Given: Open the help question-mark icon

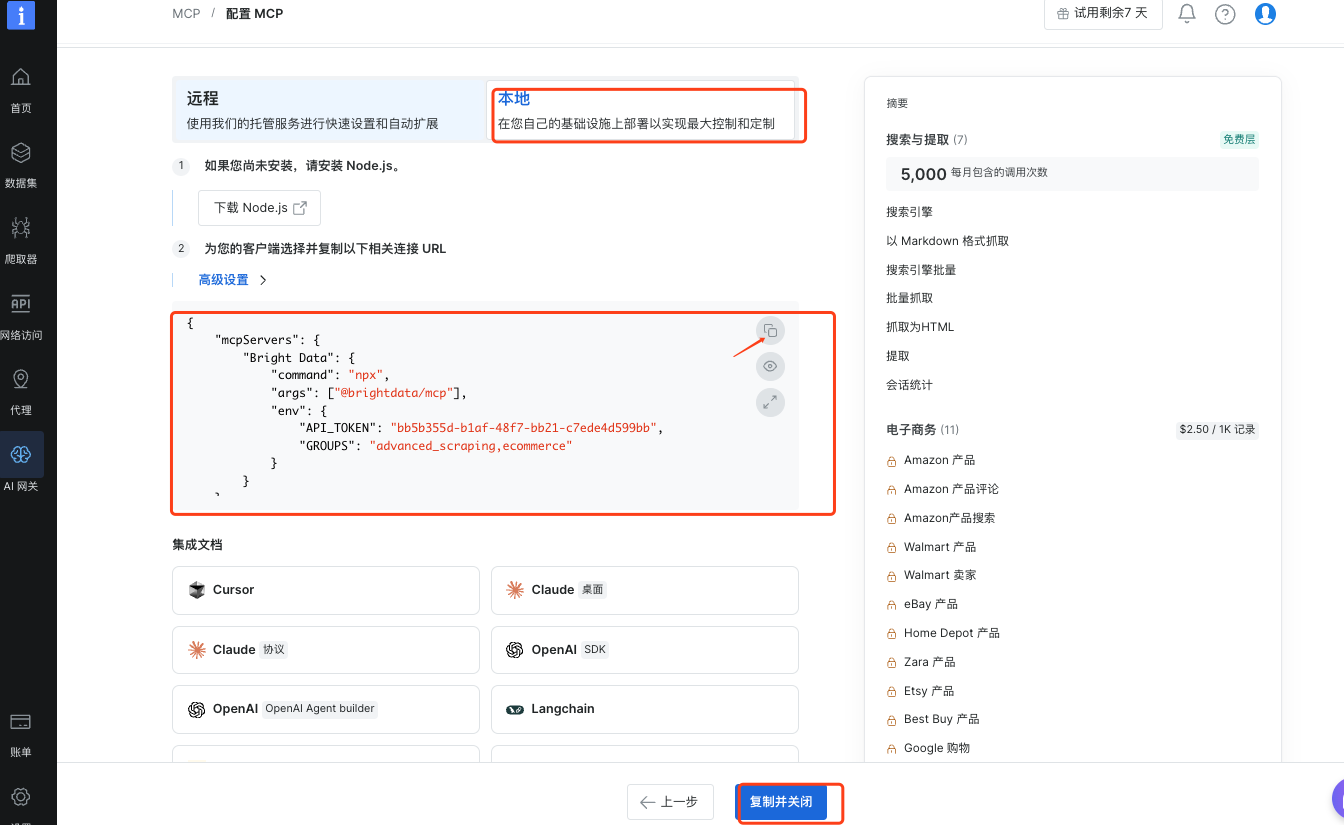Looking at the screenshot, I should pos(1225,14).
